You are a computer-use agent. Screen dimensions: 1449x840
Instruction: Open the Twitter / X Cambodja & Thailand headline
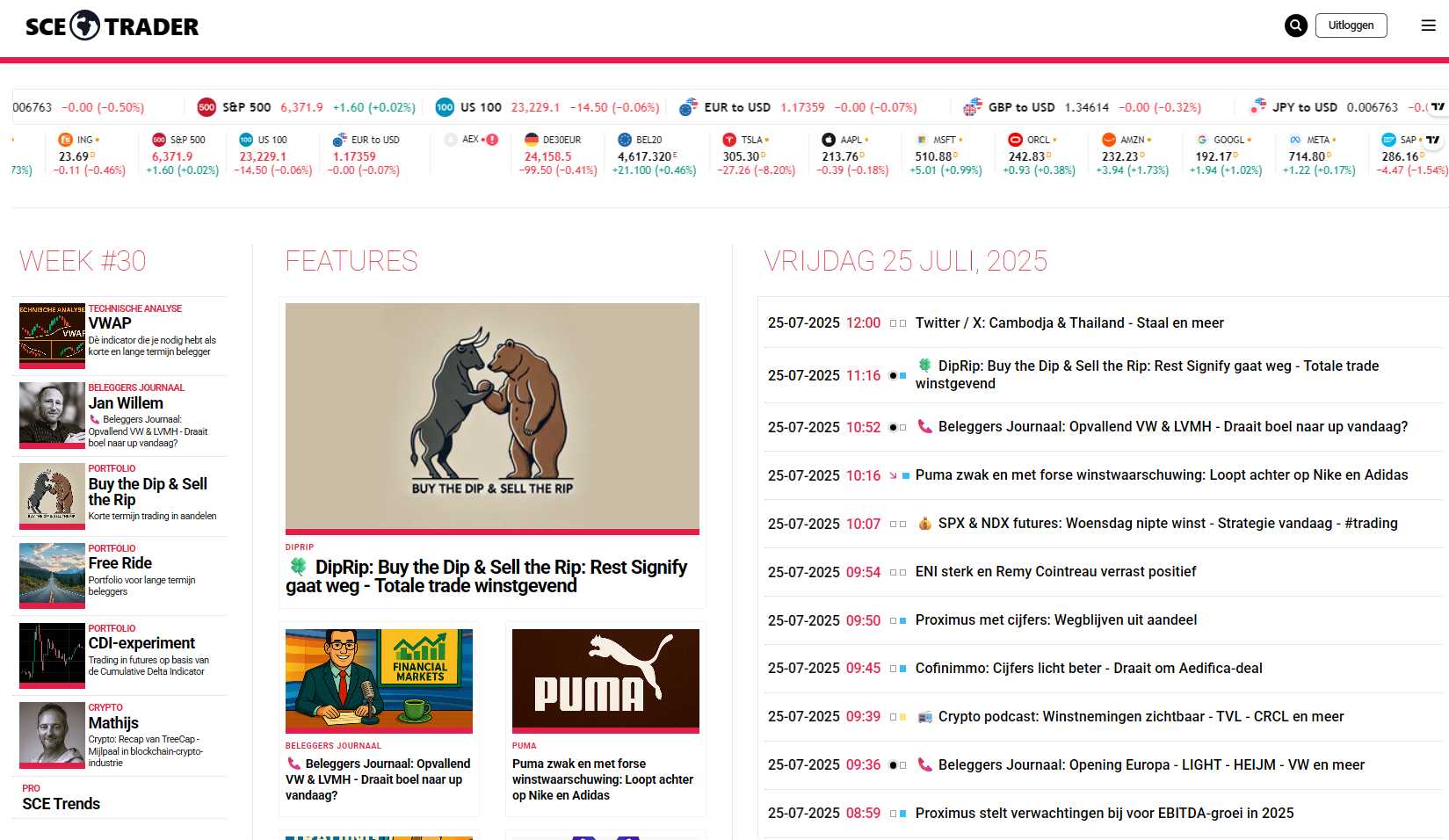(1069, 323)
